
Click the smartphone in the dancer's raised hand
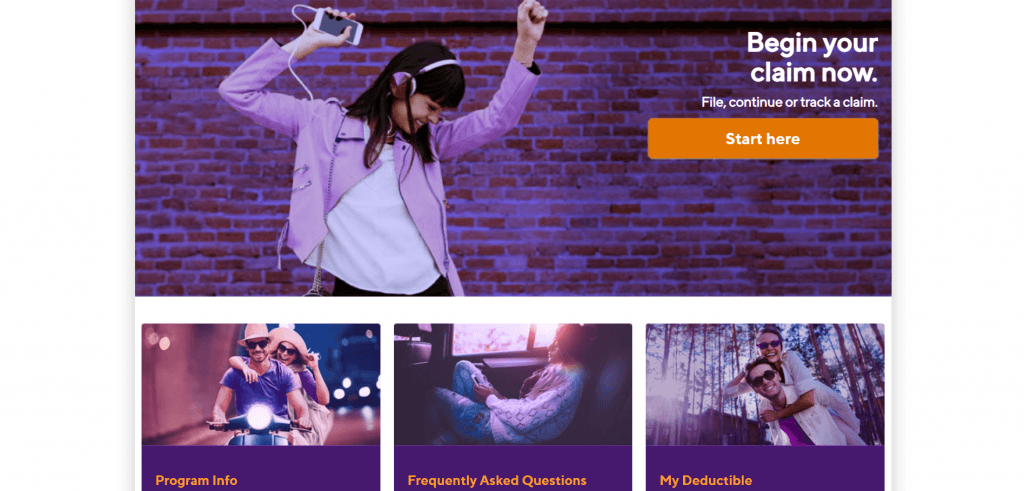tap(337, 26)
